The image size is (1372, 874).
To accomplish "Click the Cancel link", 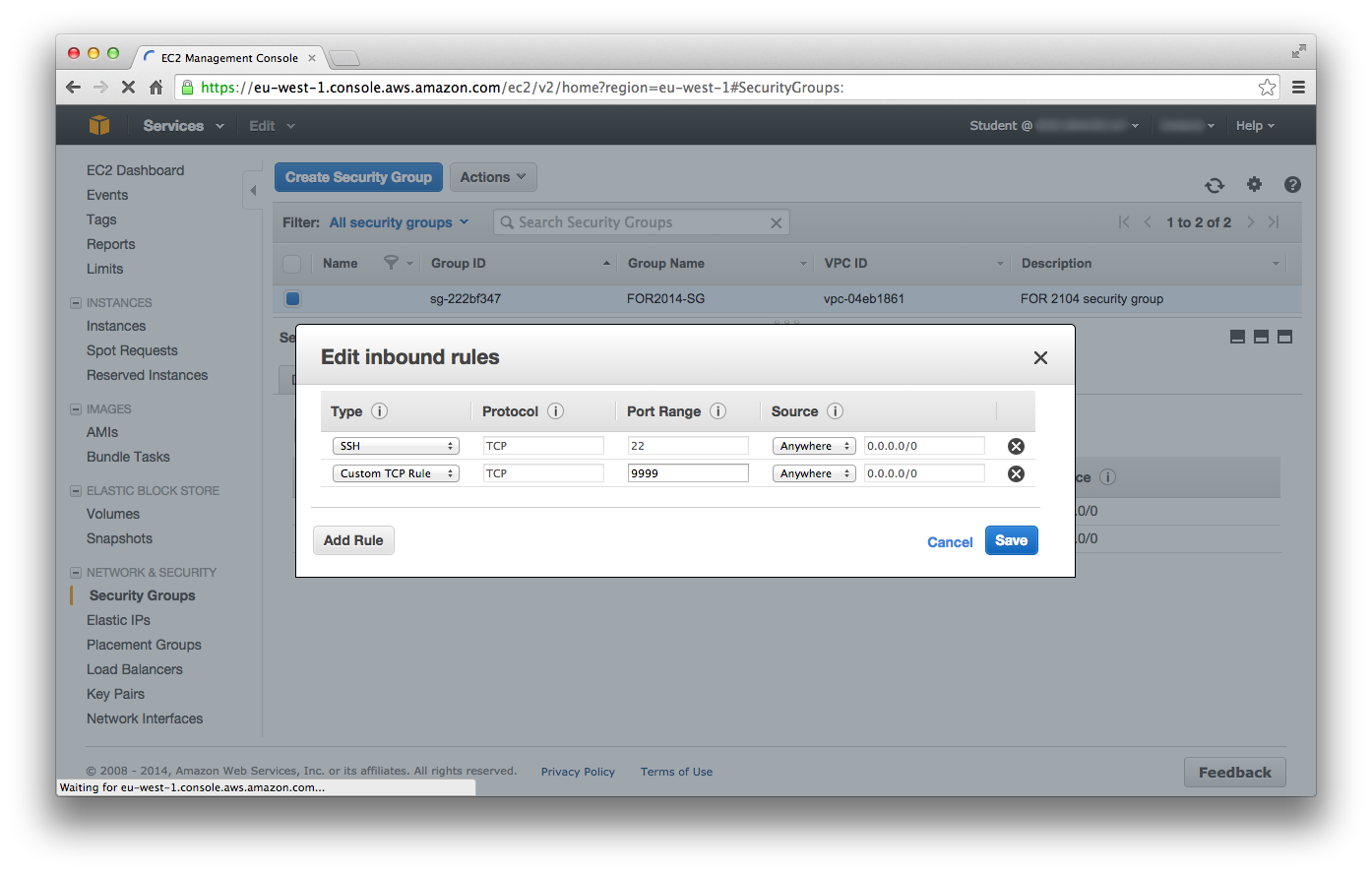I will click(x=950, y=542).
